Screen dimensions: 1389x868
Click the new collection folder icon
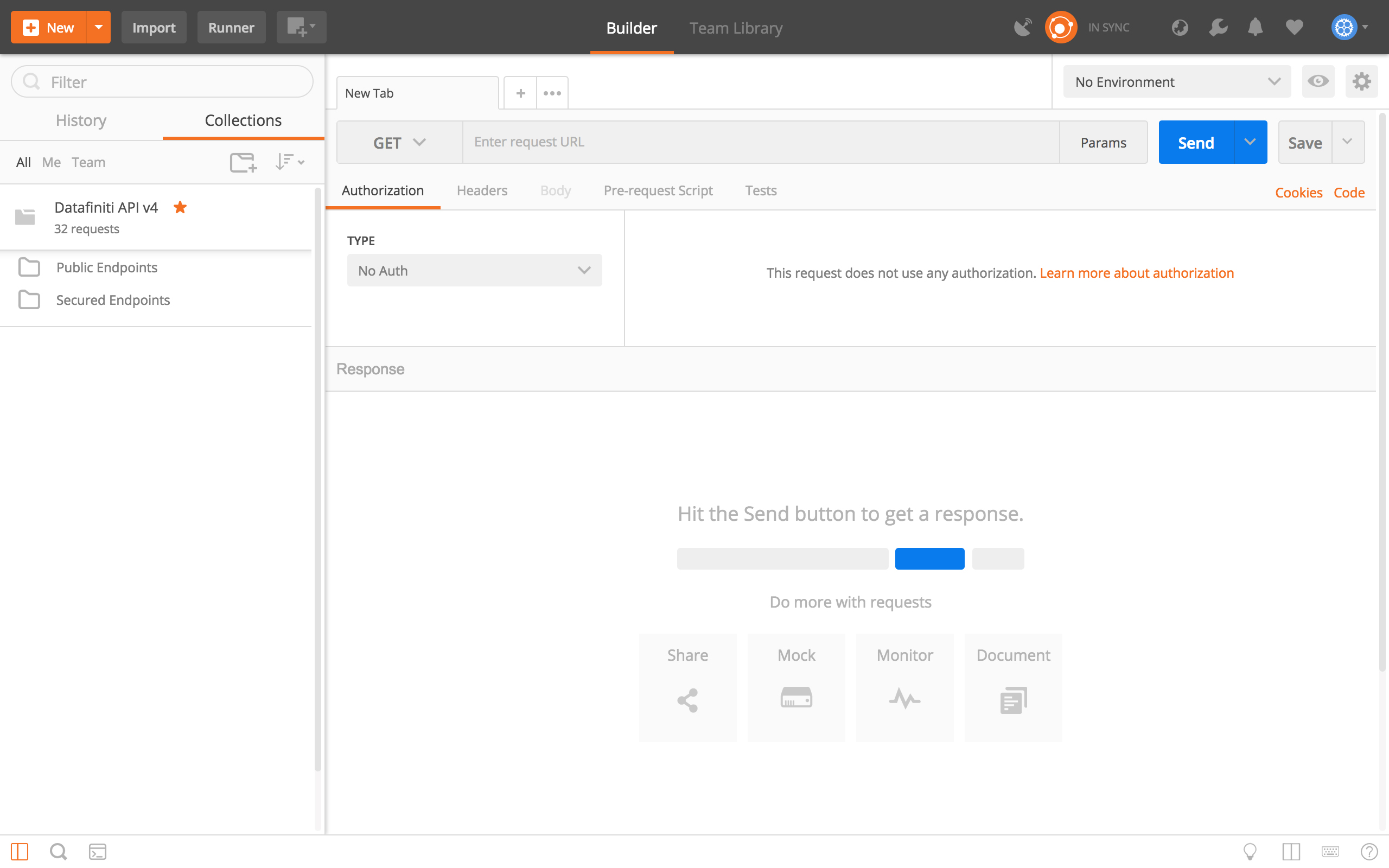(x=244, y=162)
